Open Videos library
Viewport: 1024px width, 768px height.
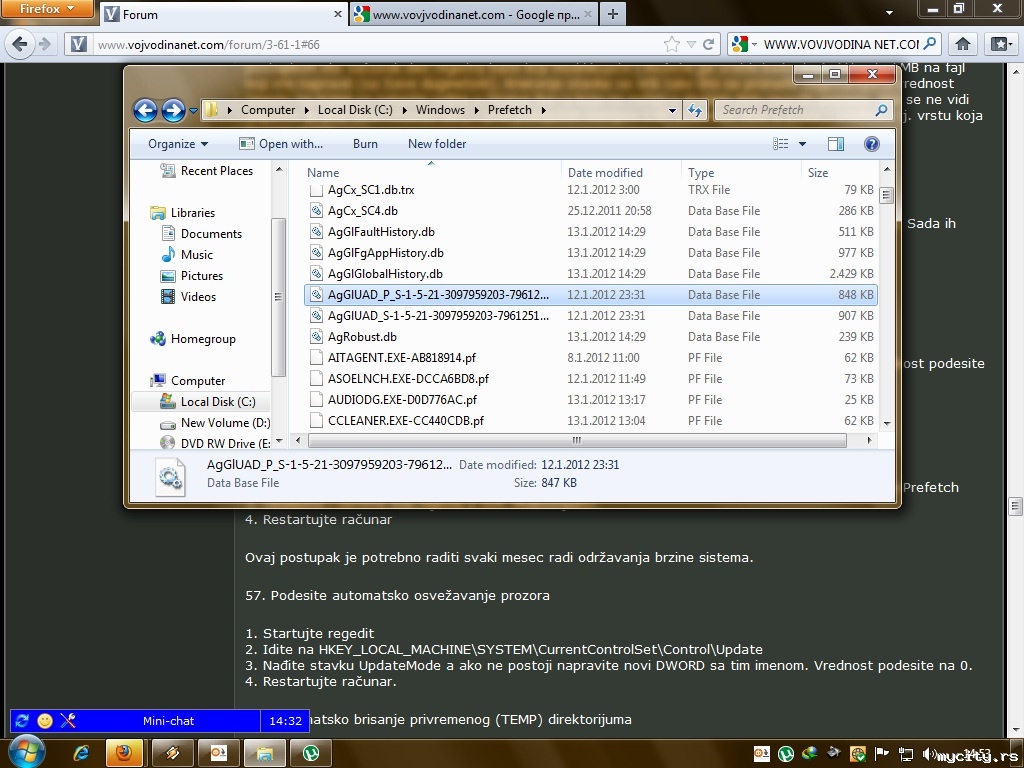pos(189,296)
